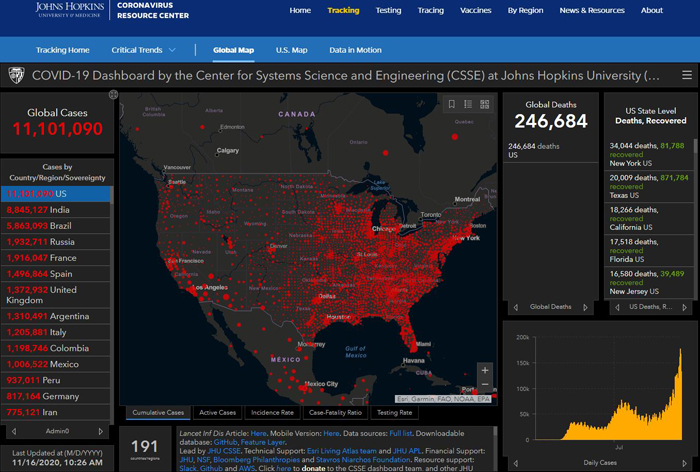Show previous US Deaths panel

click(617, 307)
